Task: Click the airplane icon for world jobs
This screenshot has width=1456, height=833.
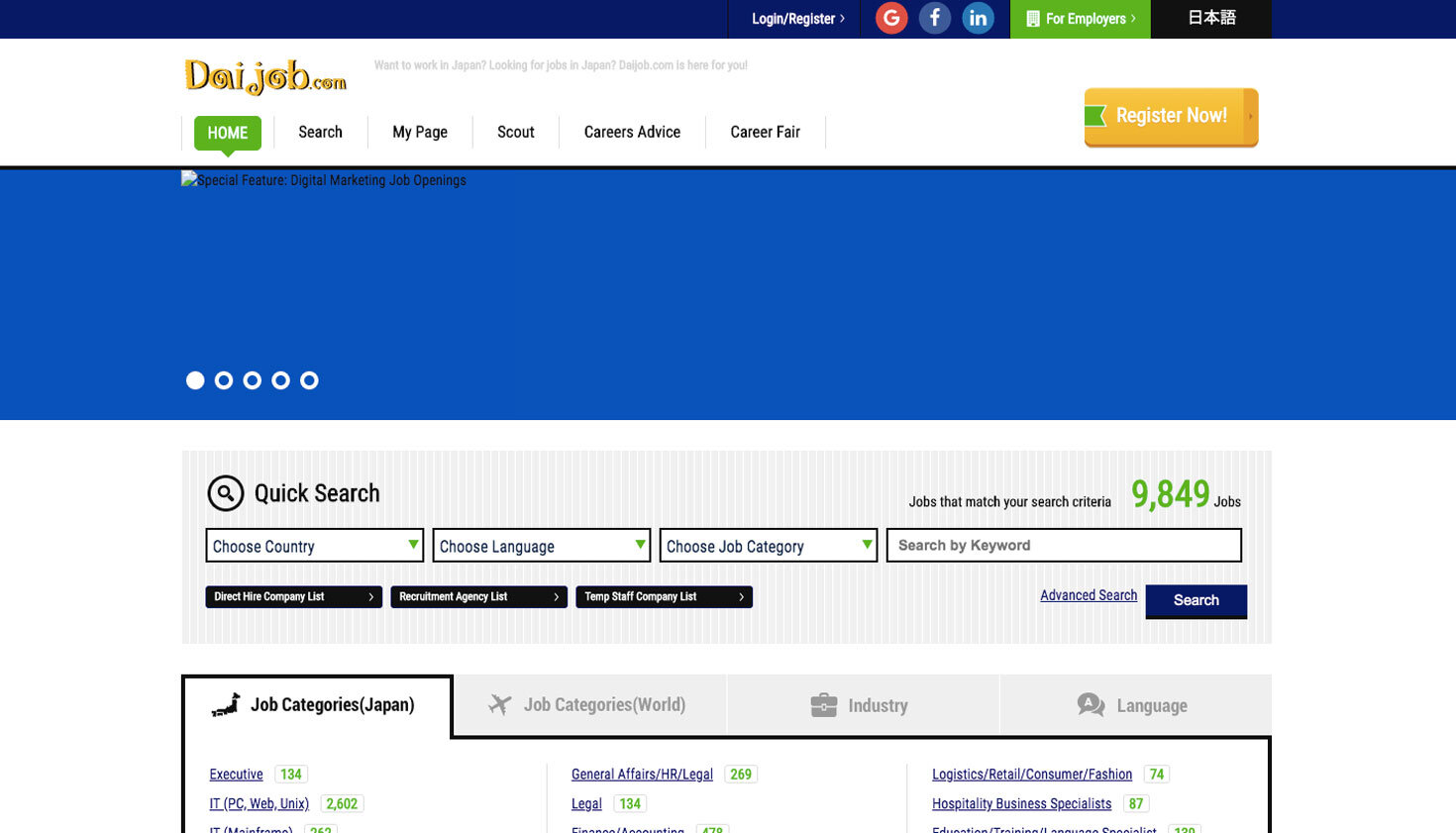Action: 500,704
